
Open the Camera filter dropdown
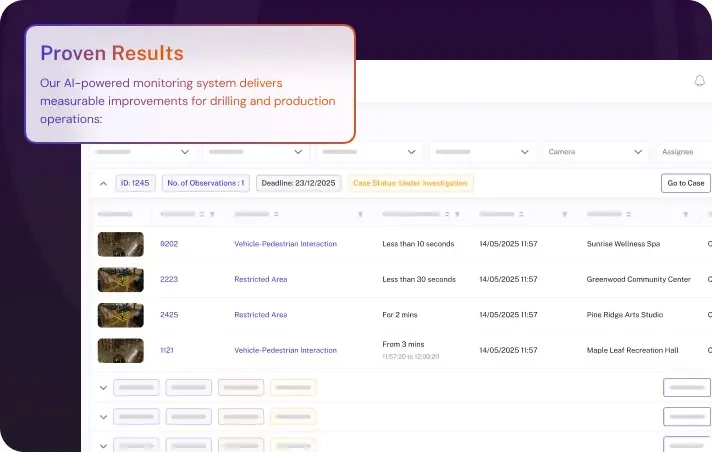(x=595, y=152)
